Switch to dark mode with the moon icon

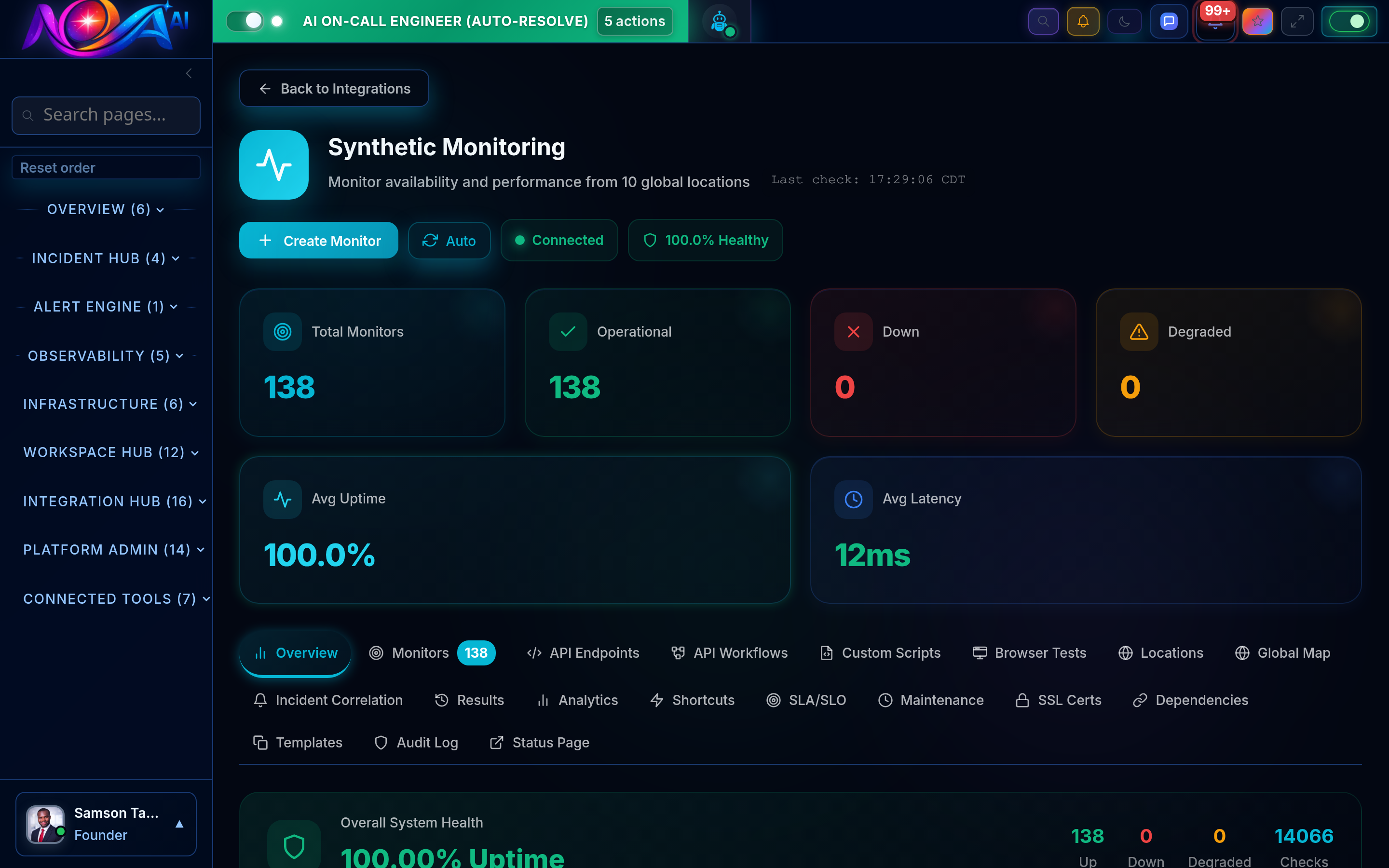pos(1124,21)
